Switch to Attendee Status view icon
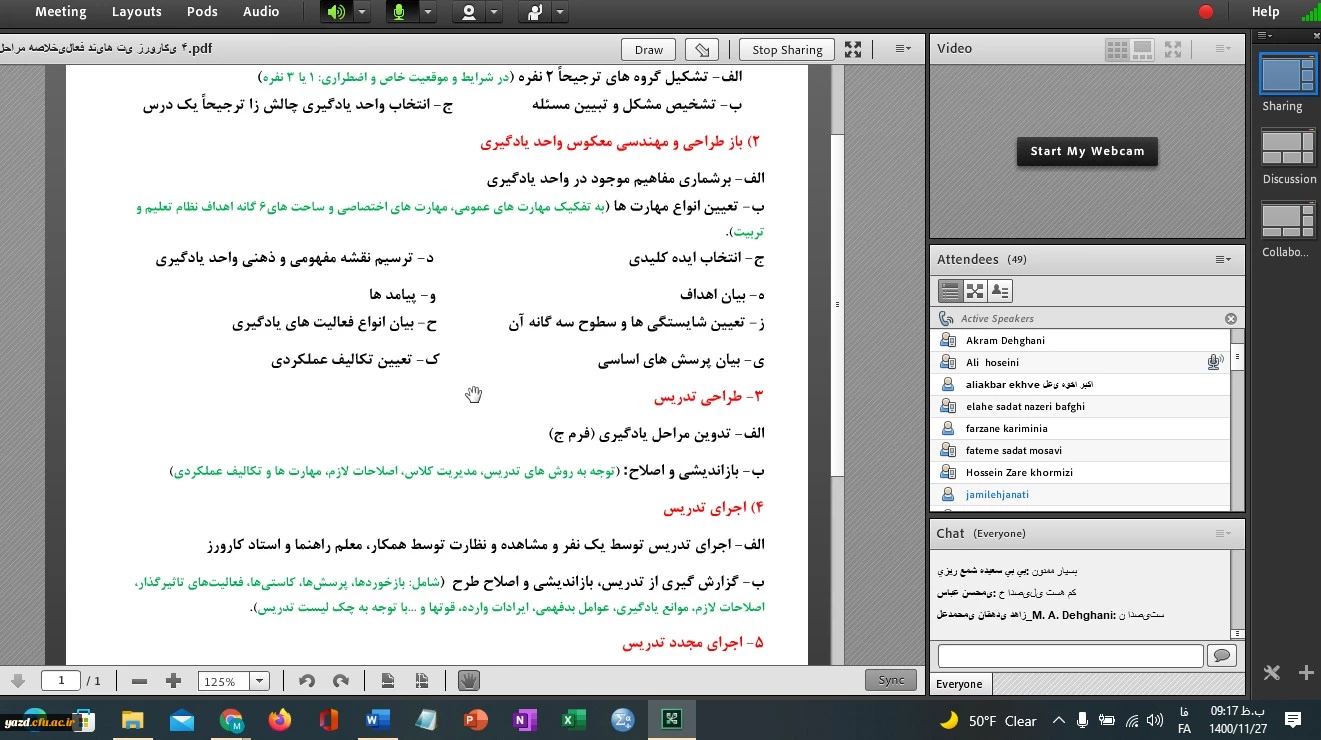The height and width of the screenshot is (740, 1321). 999,291
